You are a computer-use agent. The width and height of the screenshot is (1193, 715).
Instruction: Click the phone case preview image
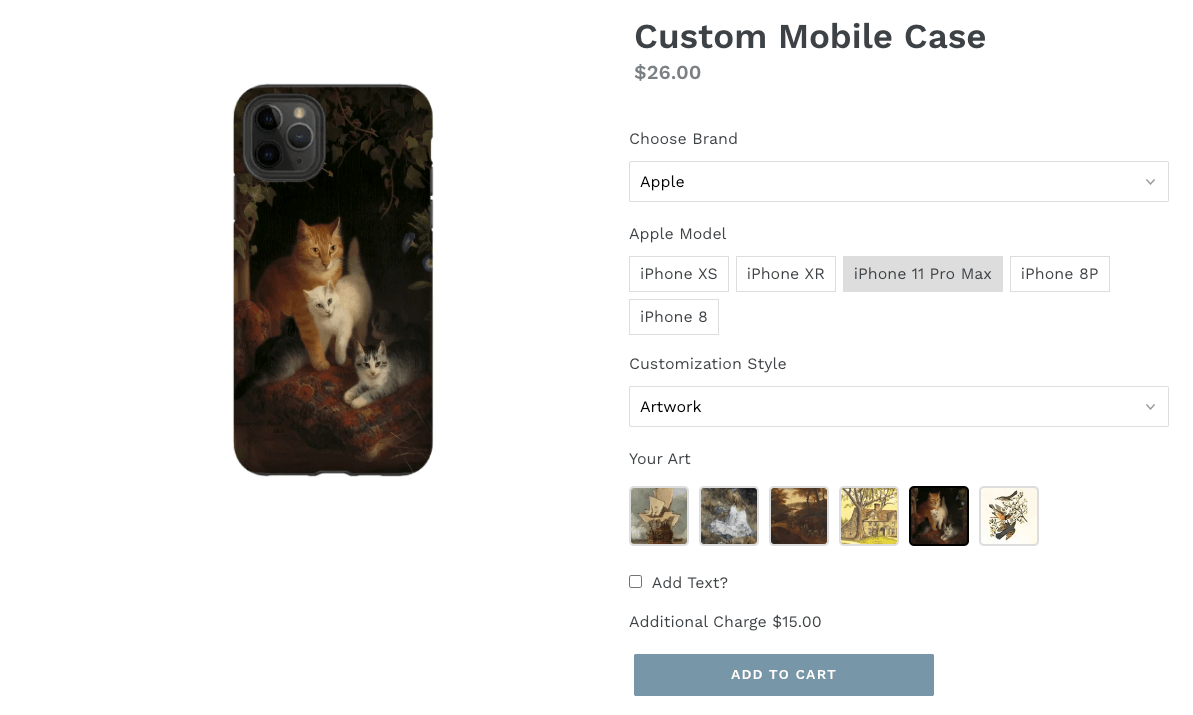(x=333, y=280)
